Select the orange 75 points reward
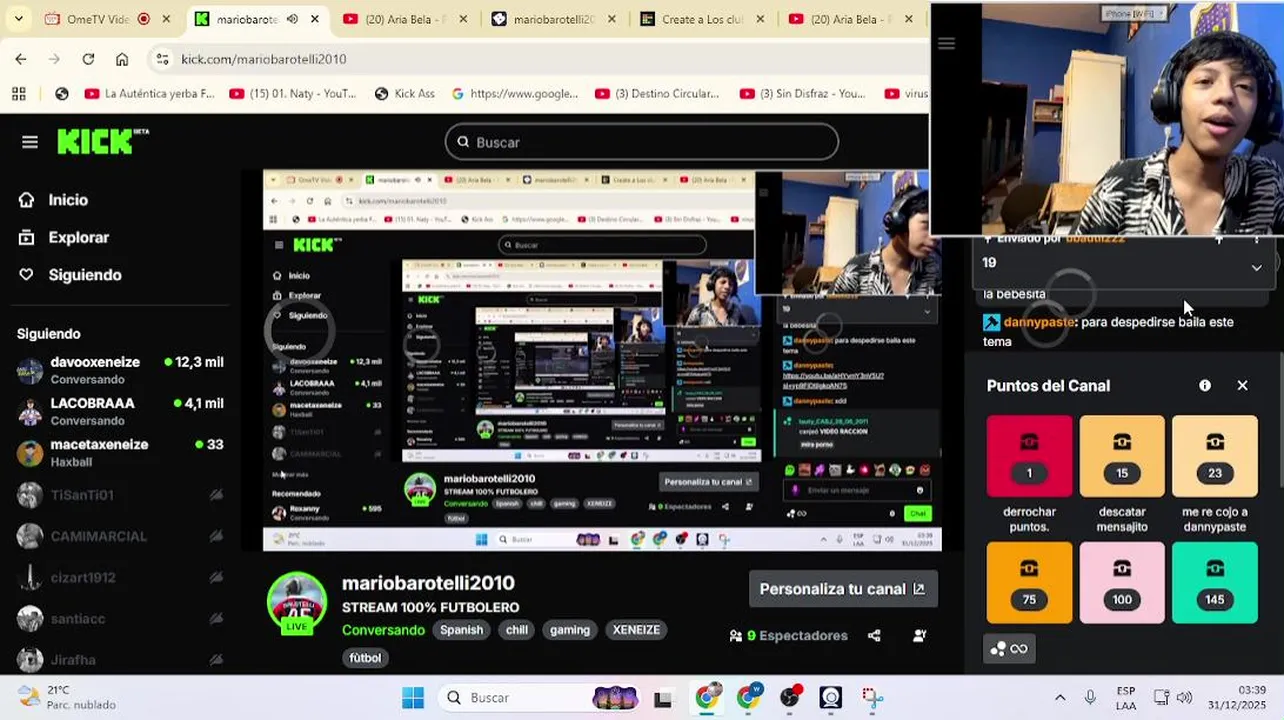The width and height of the screenshot is (1284, 720). click(x=1029, y=582)
